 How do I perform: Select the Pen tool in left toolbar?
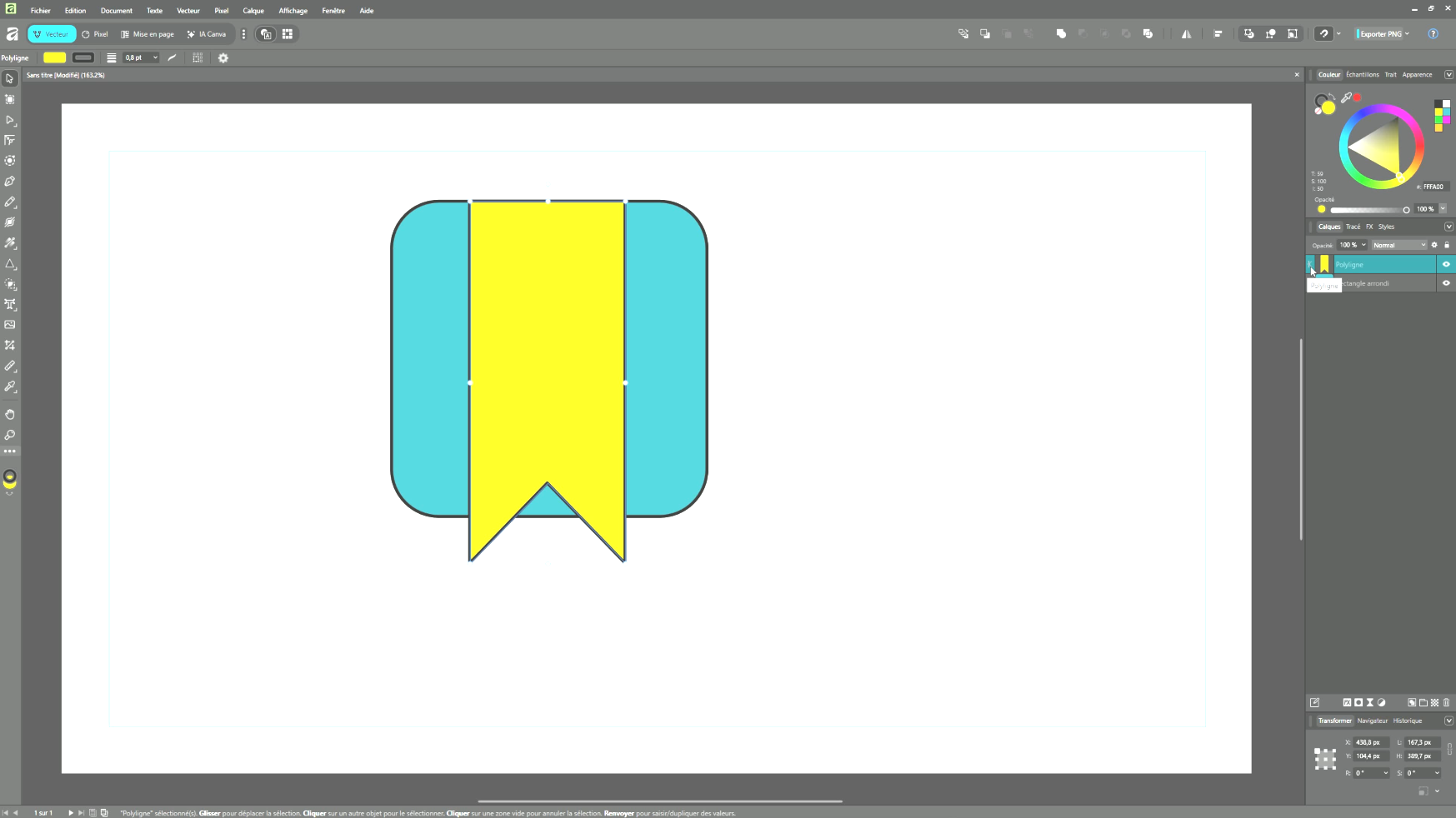point(10,182)
